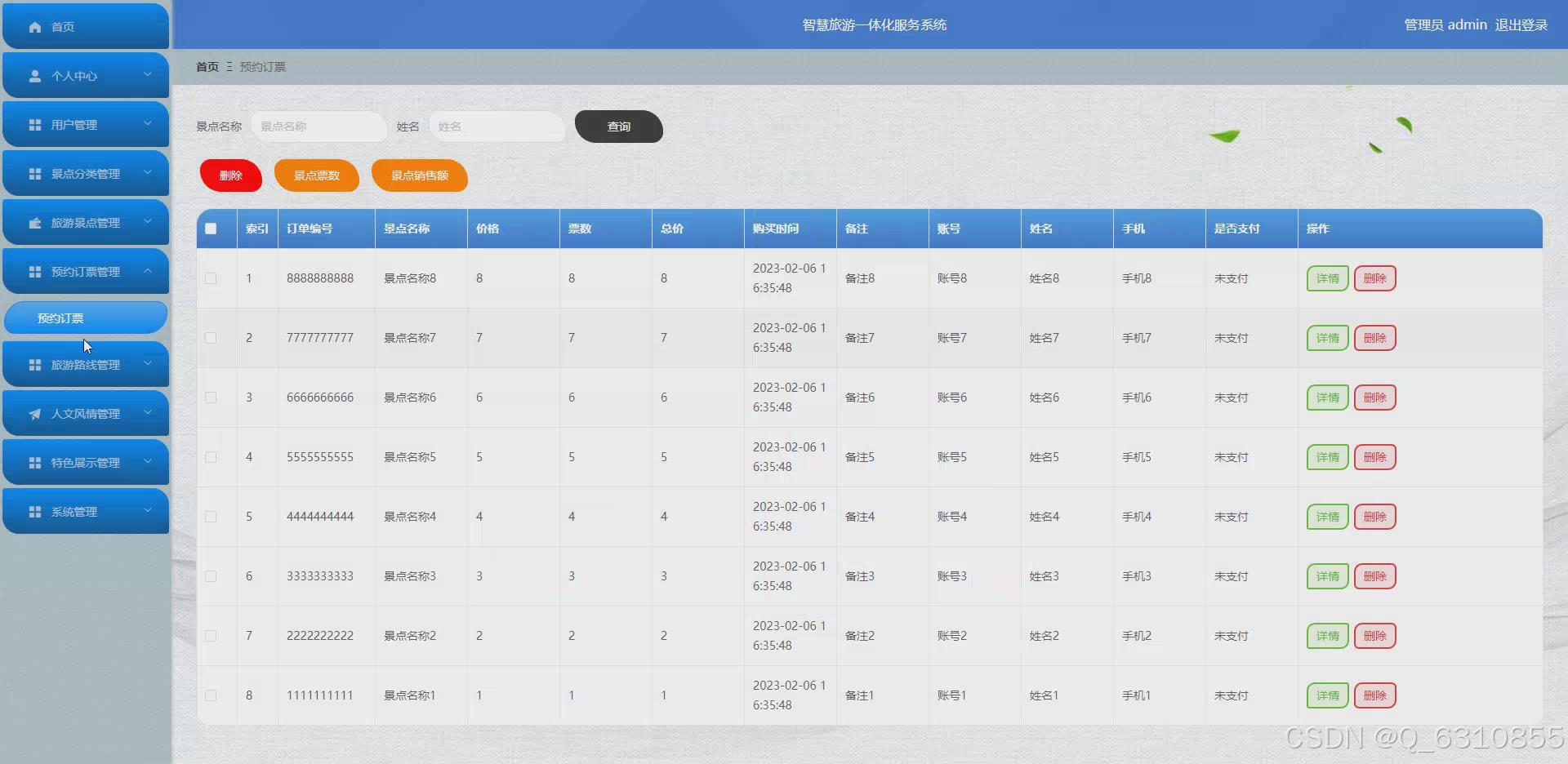1568x764 pixels.
Task: Click the 查询 search button
Action: pos(619,127)
